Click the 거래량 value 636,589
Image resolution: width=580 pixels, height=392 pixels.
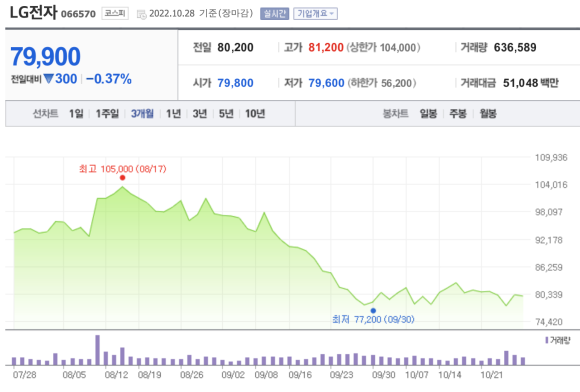pos(515,47)
